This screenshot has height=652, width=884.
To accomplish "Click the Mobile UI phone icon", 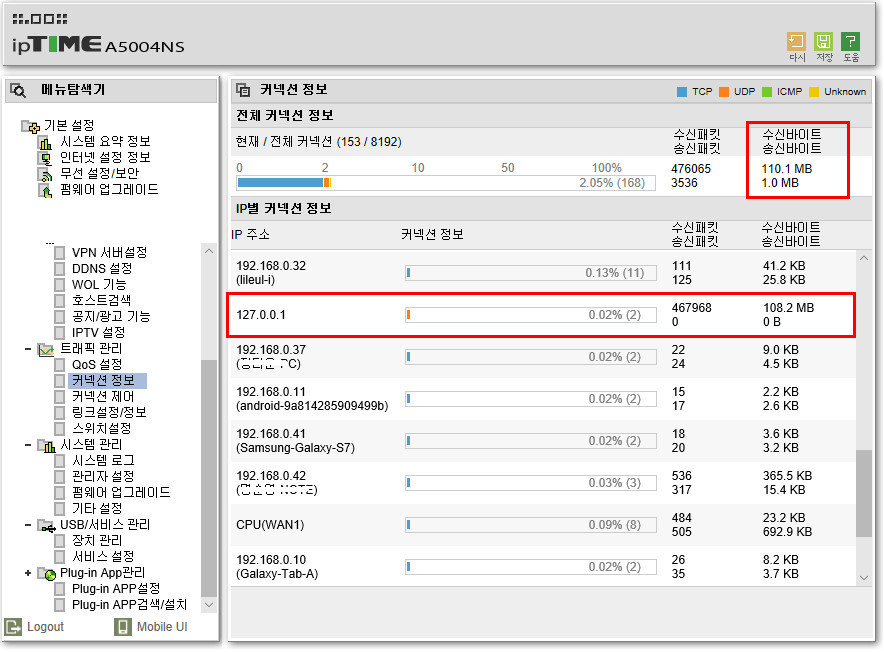I will tap(122, 627).
